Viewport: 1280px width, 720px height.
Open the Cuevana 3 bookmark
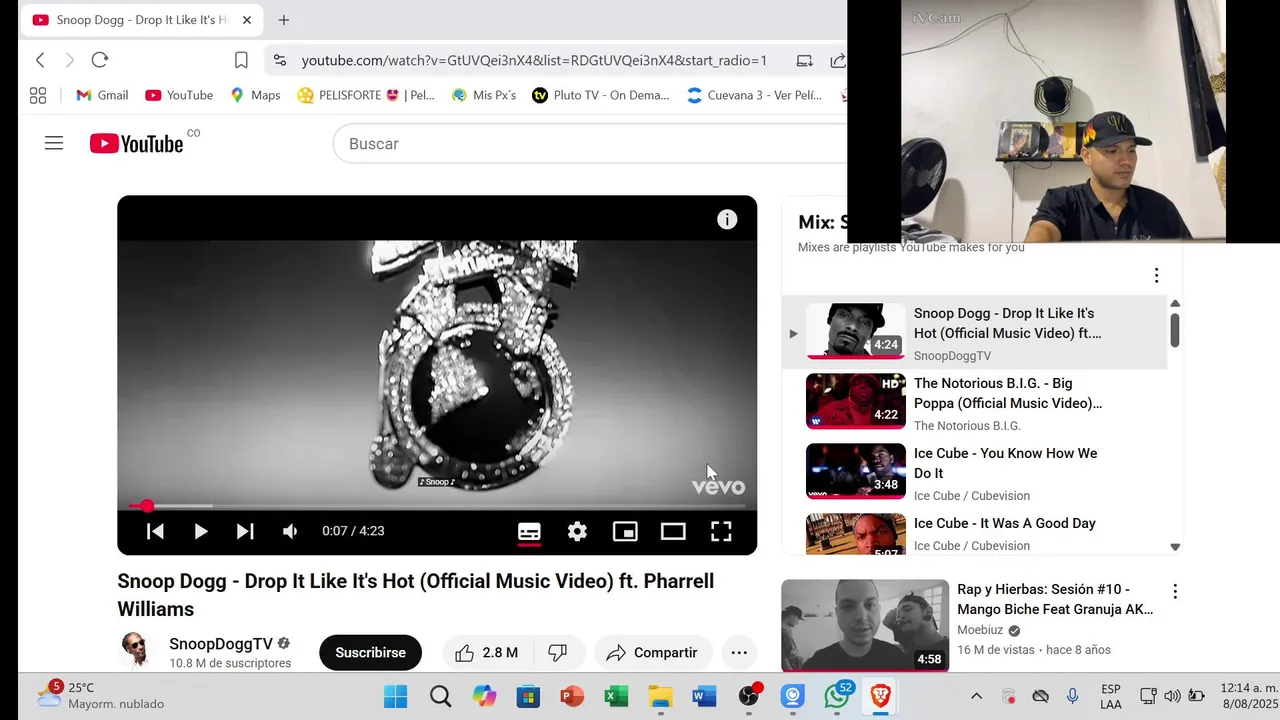(x=755, y=95)
